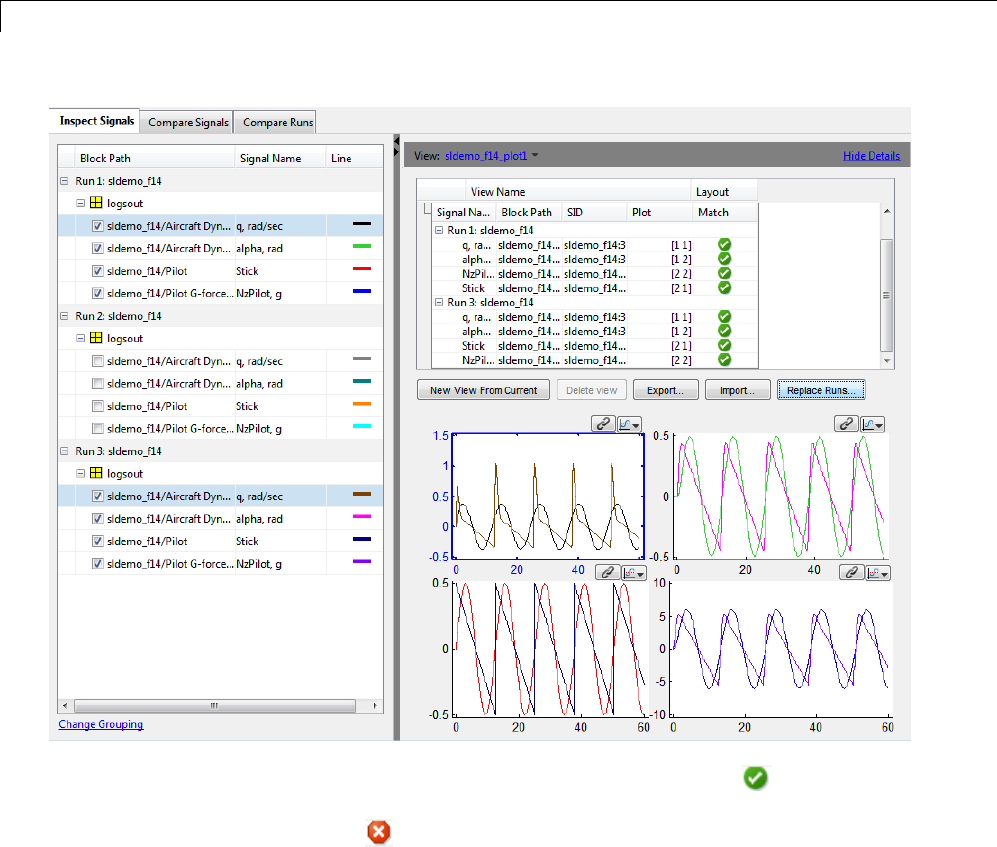Uncheck the Run 3 NzPilot, g signal checkbox
This screenshot has width=997, height=847.
click(97, 564)
